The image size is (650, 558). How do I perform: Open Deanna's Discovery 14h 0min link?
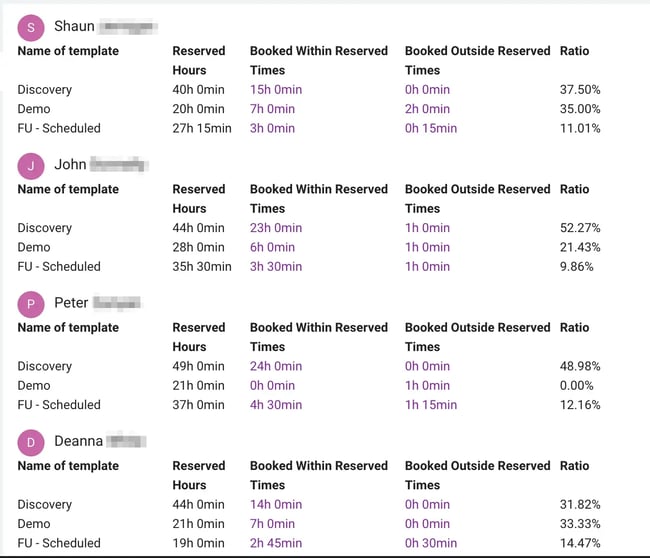pyautogui.click(x=276, y=505)
